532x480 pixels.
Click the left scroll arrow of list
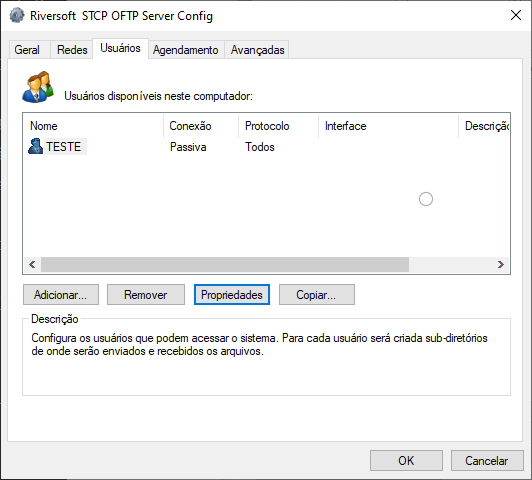pyautogui.click(x=32, y=265)
